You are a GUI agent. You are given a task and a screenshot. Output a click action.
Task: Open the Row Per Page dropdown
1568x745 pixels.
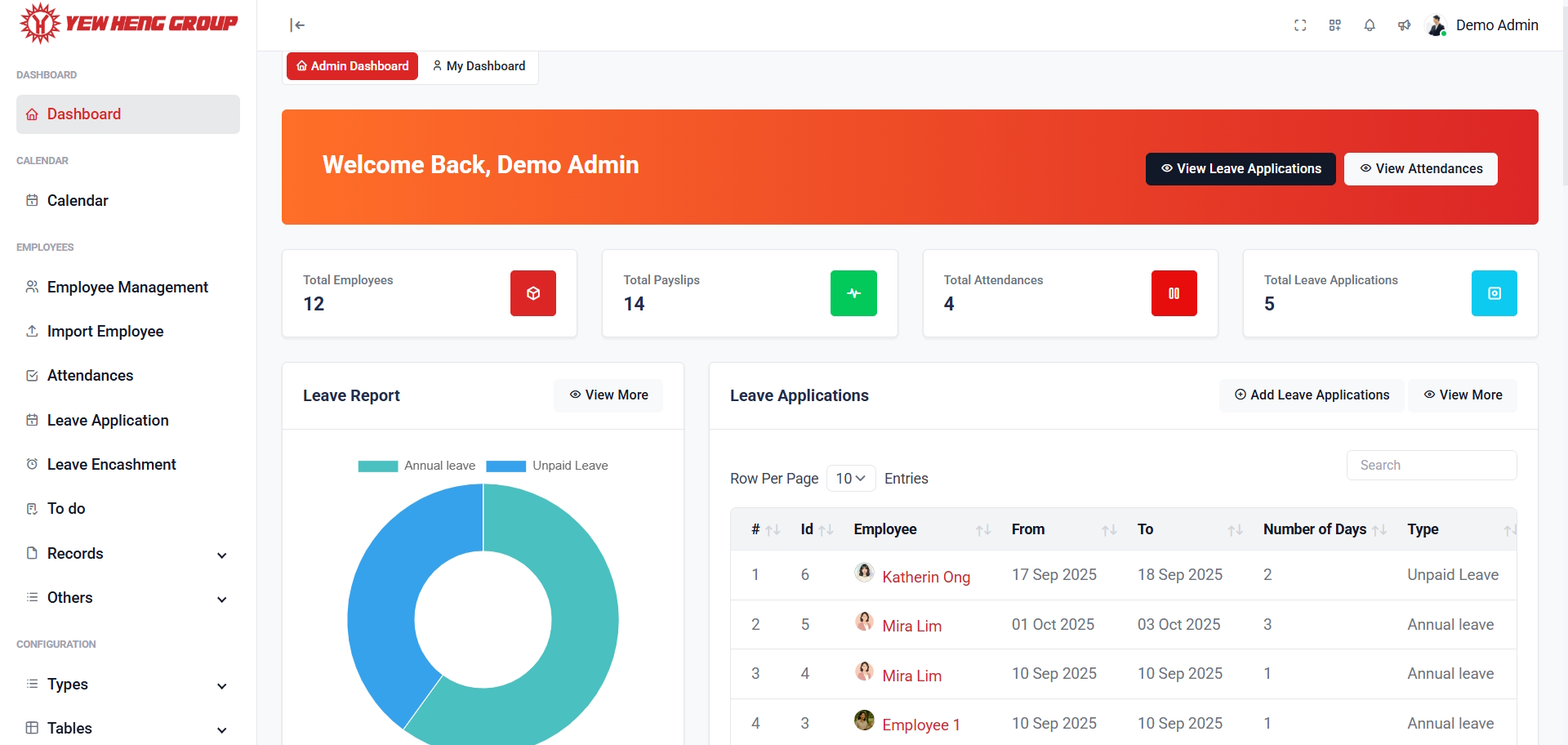850,479
